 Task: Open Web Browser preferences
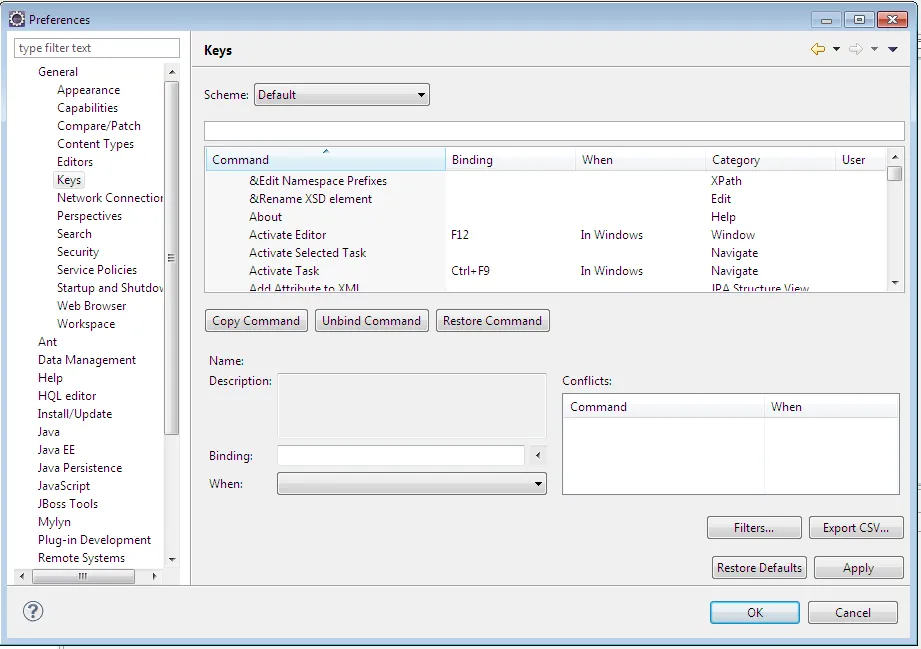[92, 306]
